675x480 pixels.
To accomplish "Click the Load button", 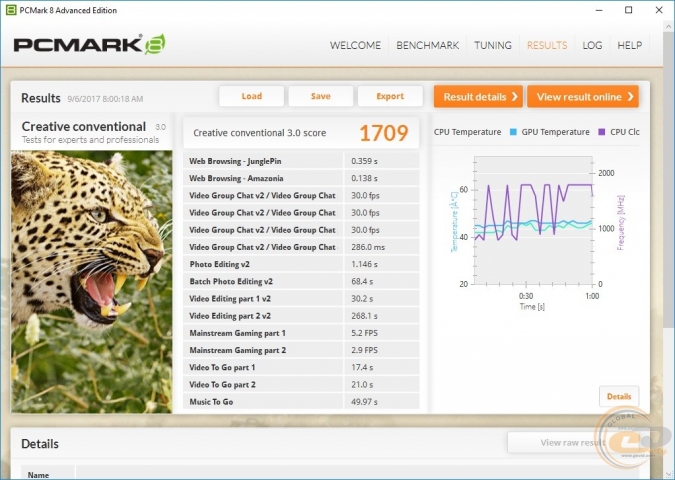I will pos(251,96).
